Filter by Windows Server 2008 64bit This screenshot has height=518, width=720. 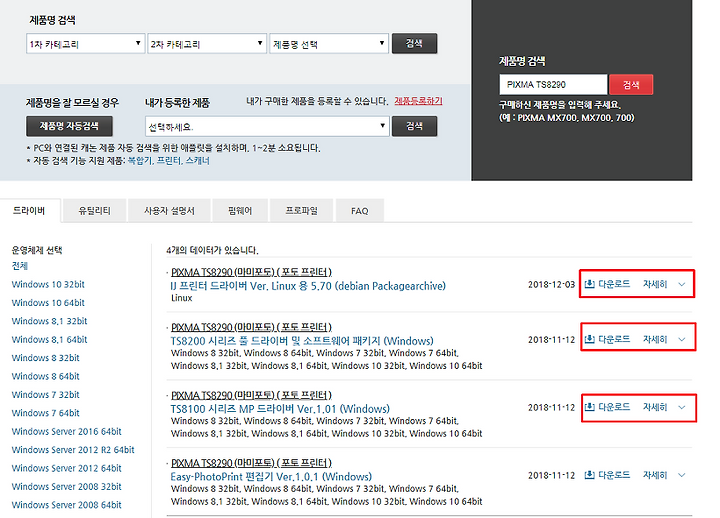67,505
